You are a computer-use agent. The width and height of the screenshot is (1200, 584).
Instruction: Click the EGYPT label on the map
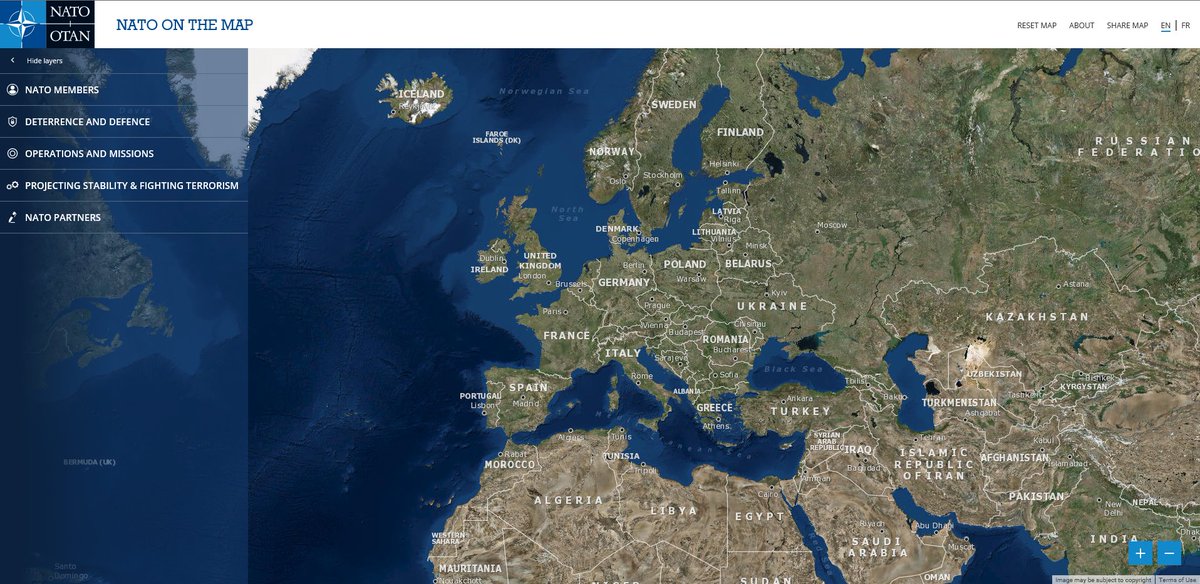point(760,517)
